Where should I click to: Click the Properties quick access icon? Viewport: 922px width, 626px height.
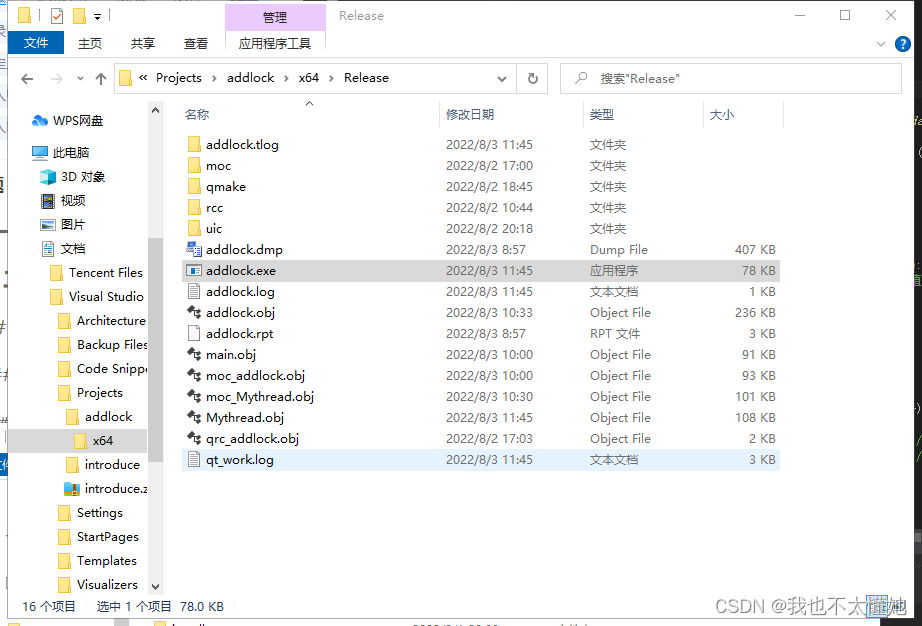[57, 16]
